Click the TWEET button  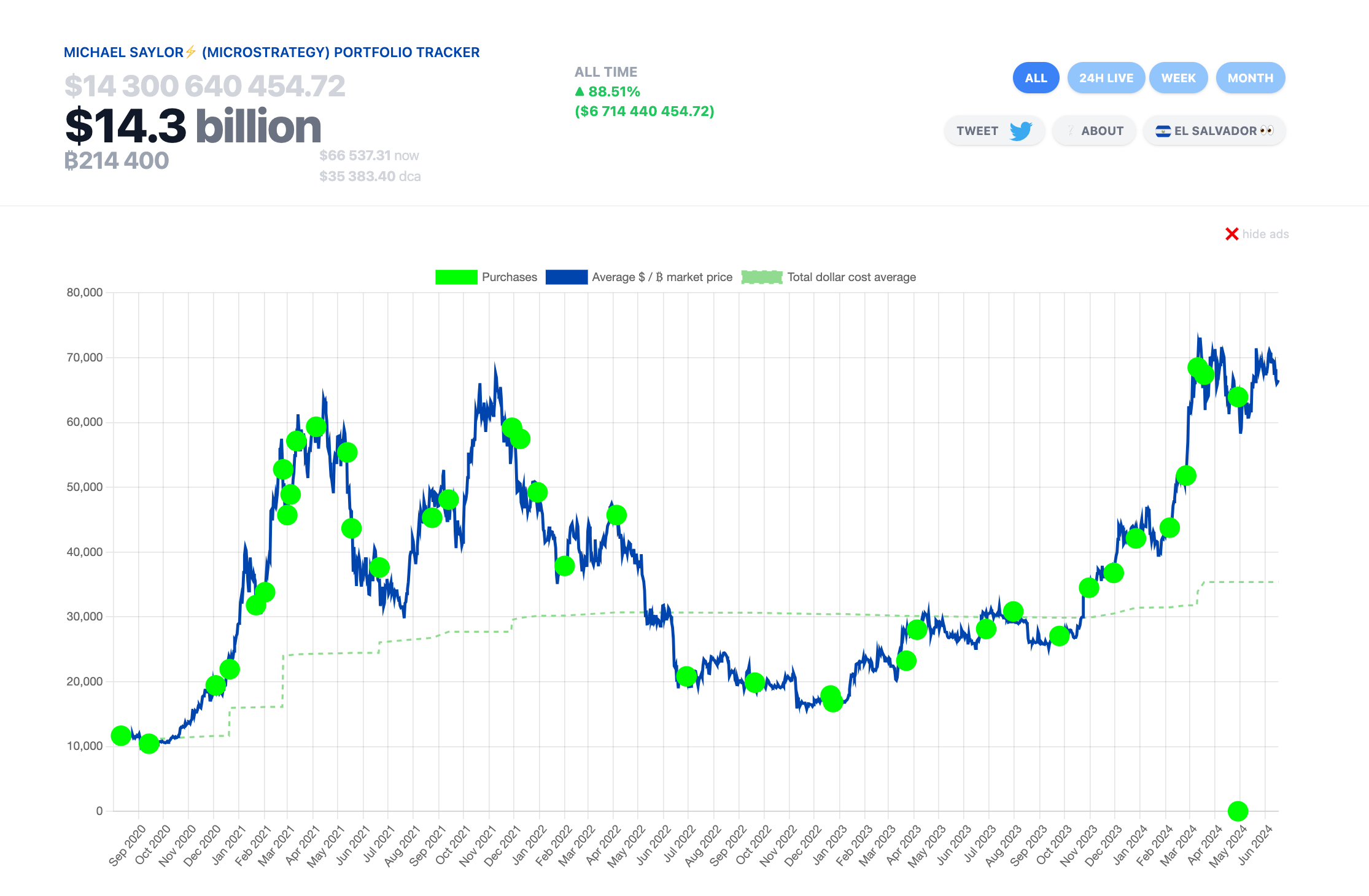point(994,131)
